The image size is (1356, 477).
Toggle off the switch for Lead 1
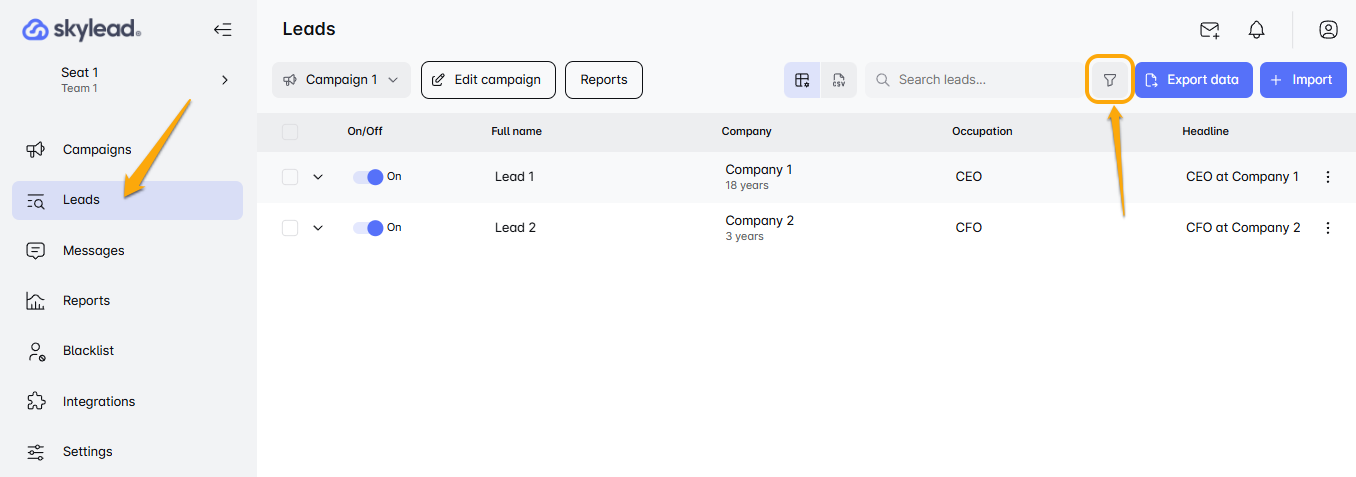point(368,177)
